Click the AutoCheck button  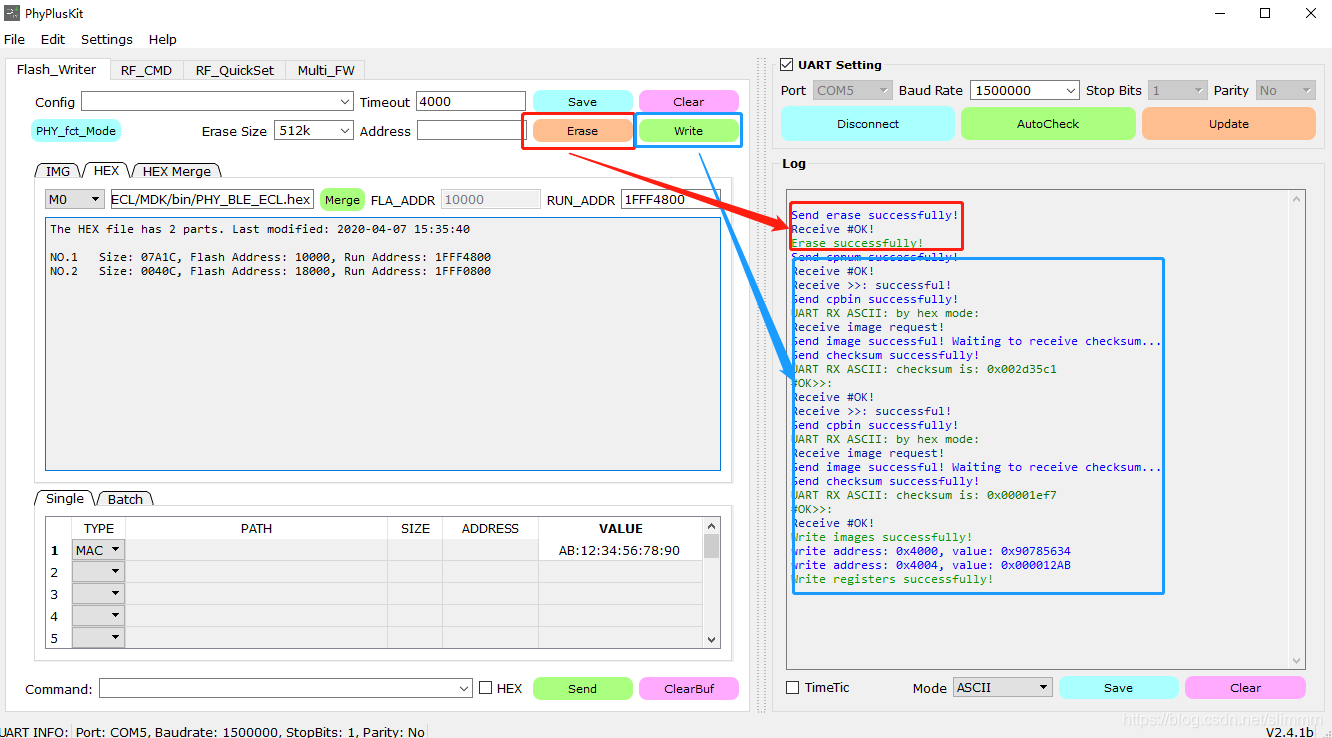tap(1048, 124)
